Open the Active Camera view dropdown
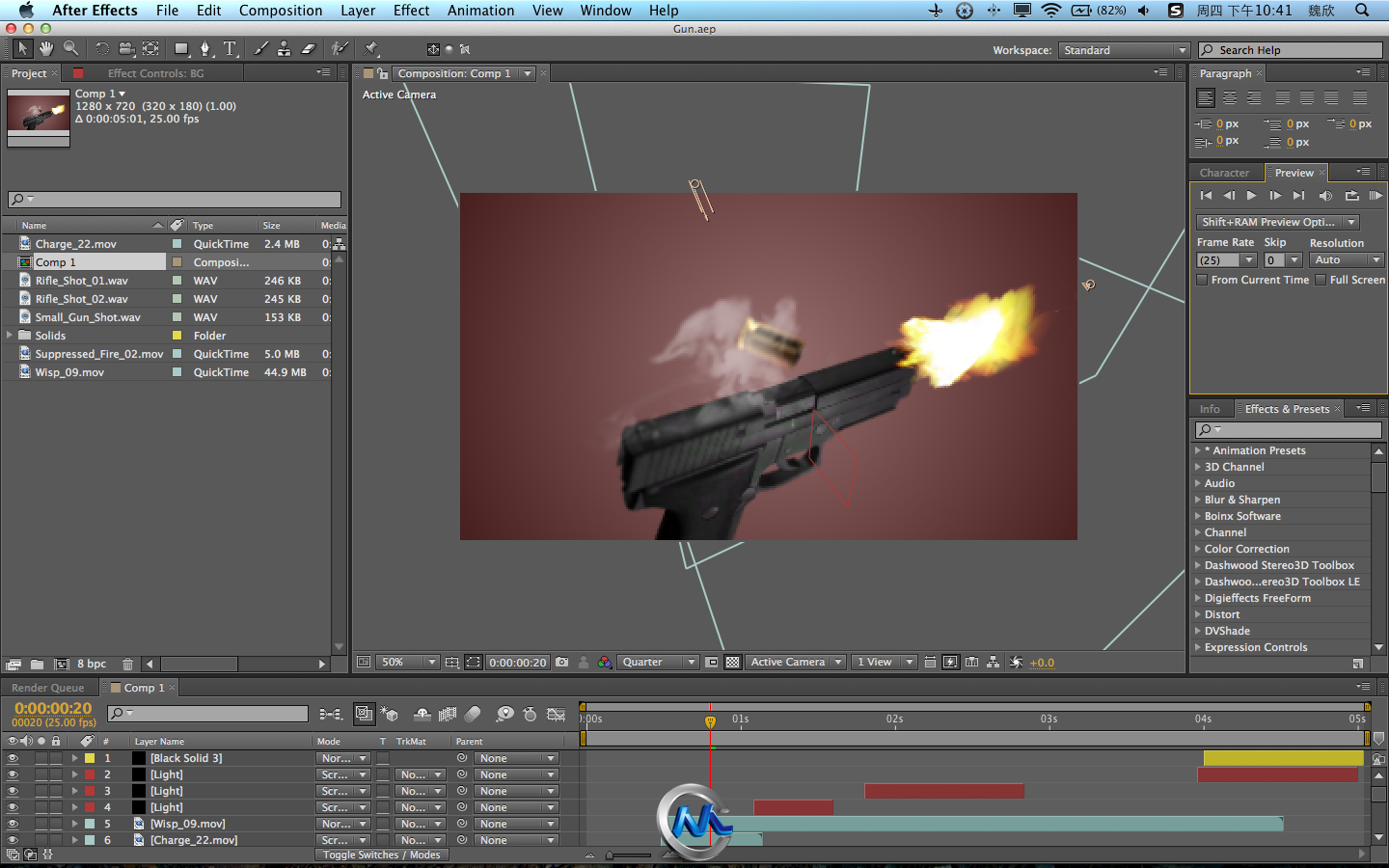Viewport: 1389px width, 868px height. point(797,663)
